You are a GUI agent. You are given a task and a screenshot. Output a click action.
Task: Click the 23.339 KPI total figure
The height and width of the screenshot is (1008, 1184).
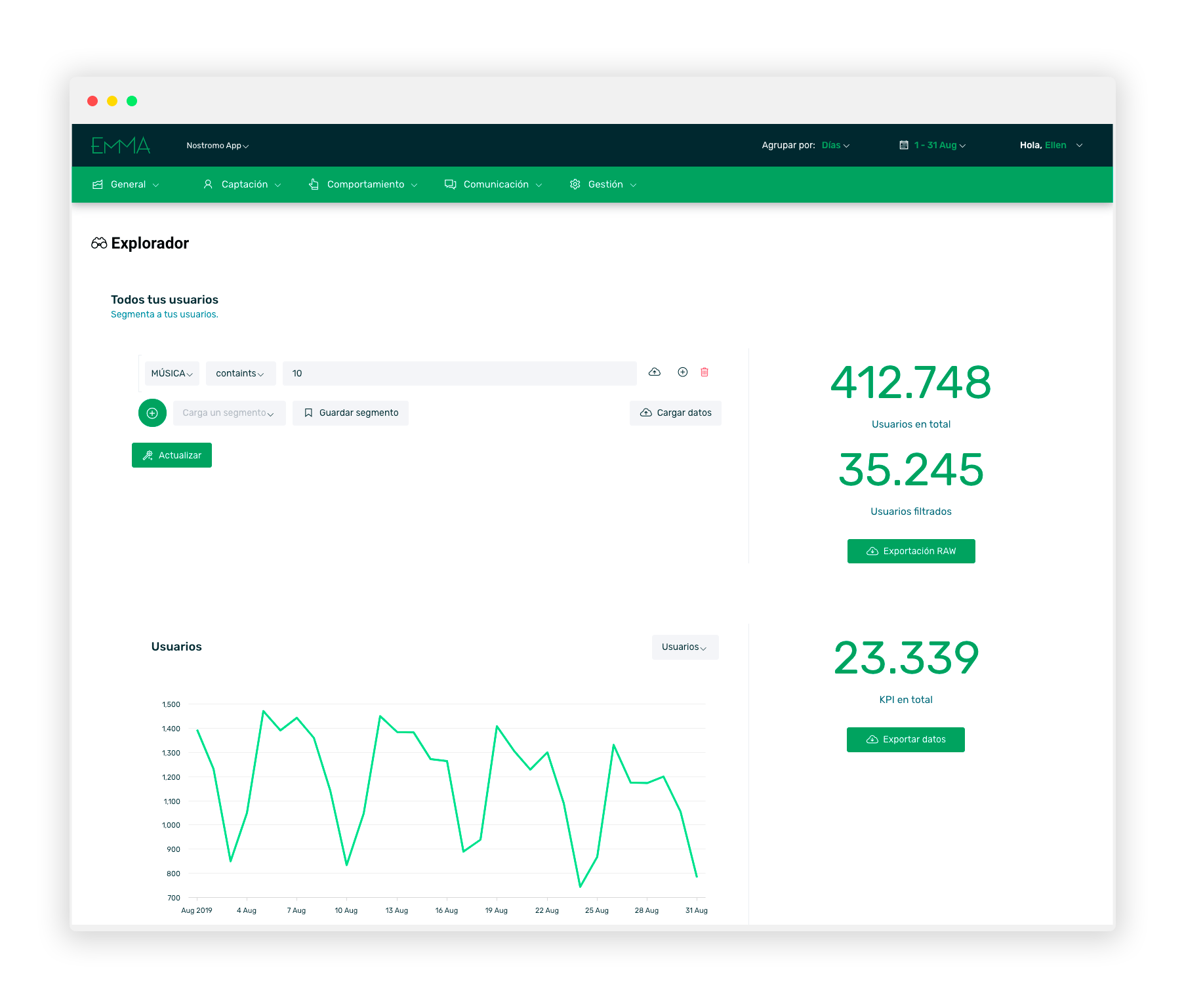(906, 658)
